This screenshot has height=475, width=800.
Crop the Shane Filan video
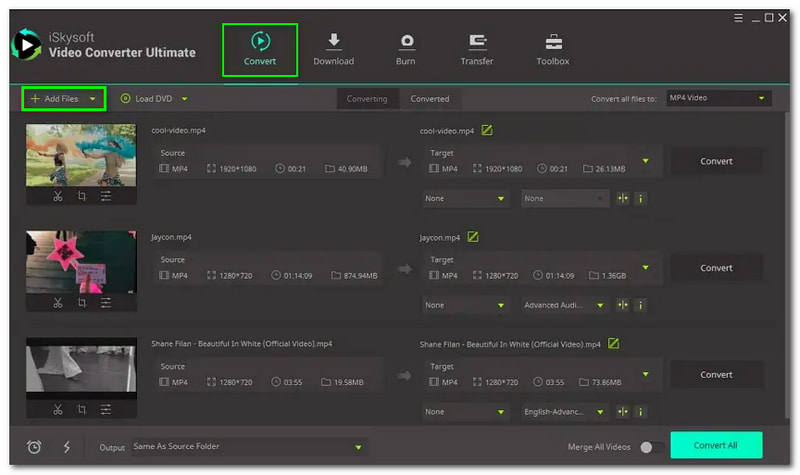click(x=82, y=410)
